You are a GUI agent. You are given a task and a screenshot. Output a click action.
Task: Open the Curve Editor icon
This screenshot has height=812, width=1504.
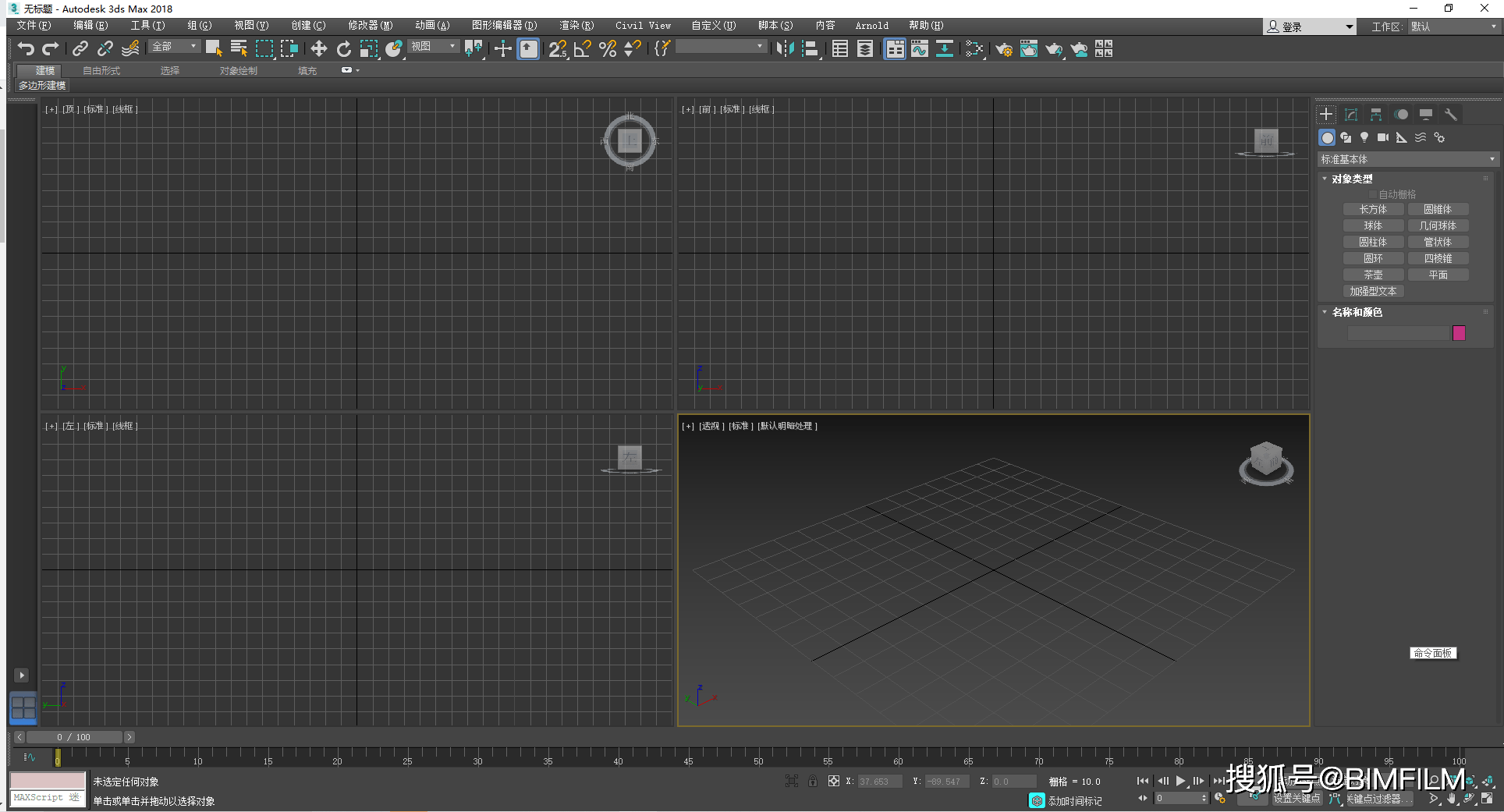pos(920,49)
